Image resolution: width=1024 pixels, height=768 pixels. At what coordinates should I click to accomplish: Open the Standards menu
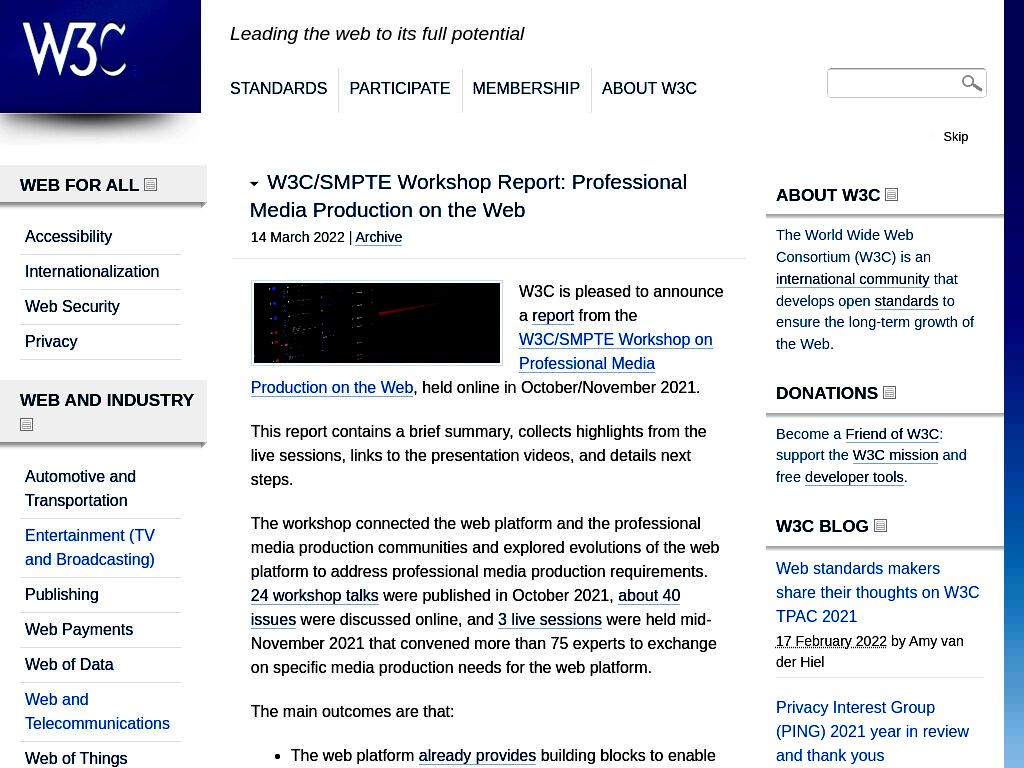[278, 88]
